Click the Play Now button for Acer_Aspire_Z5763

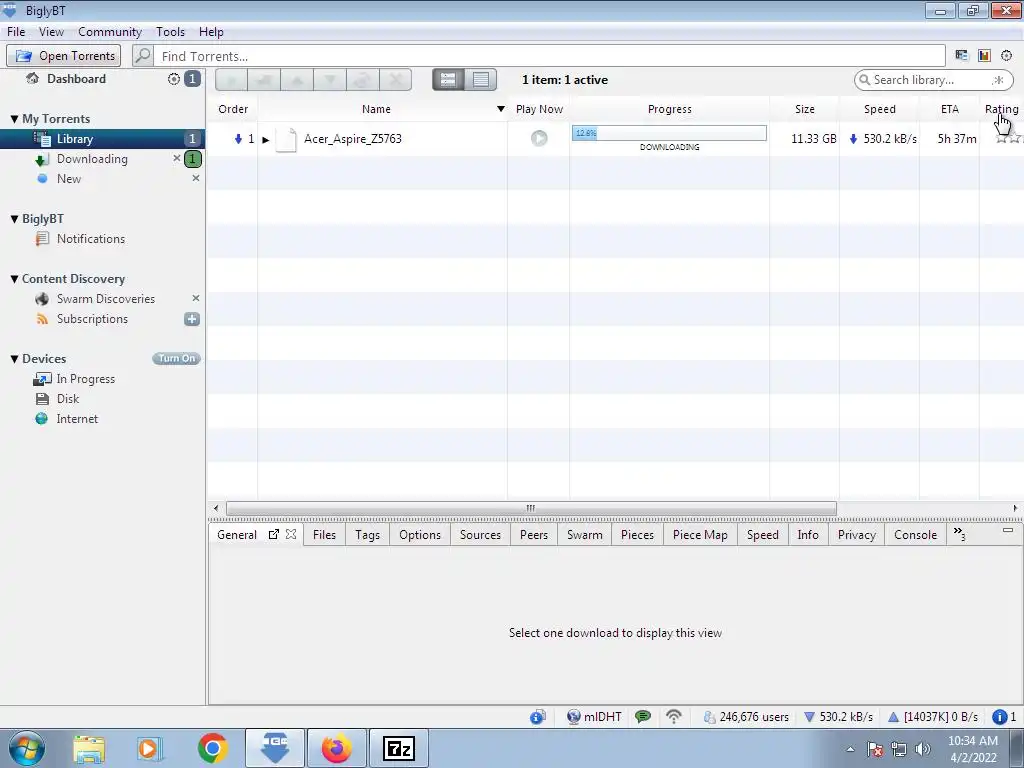pos(539,138)
